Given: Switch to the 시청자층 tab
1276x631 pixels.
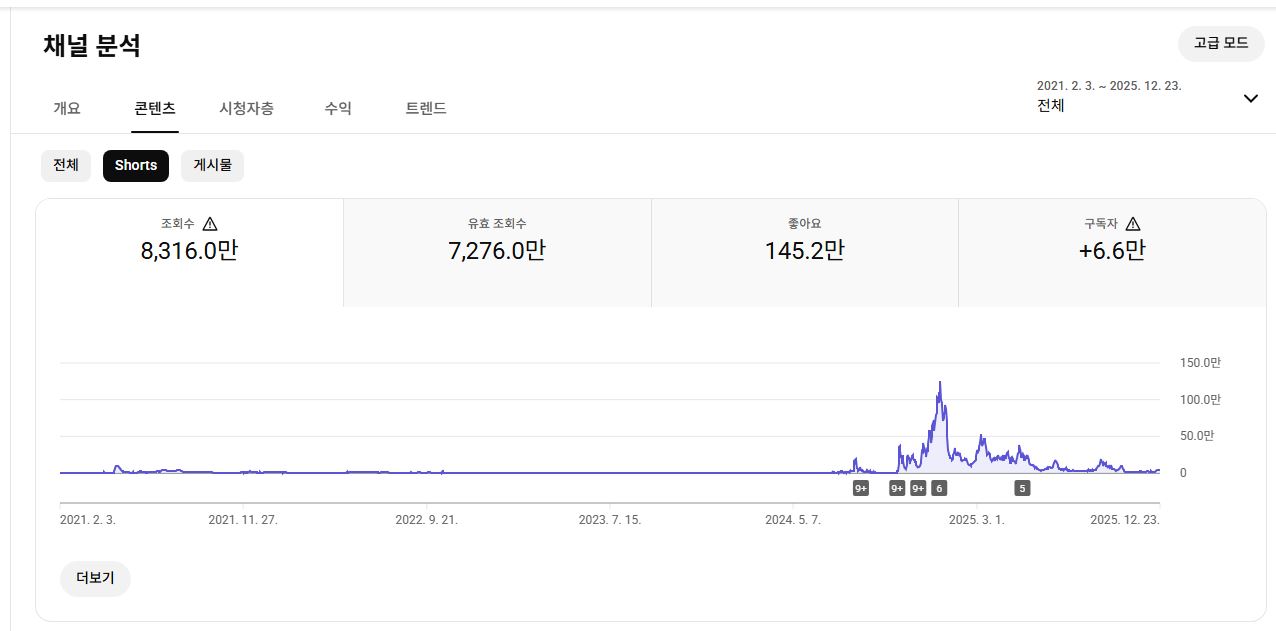Looking at the screenshot, I should (246, 108).
